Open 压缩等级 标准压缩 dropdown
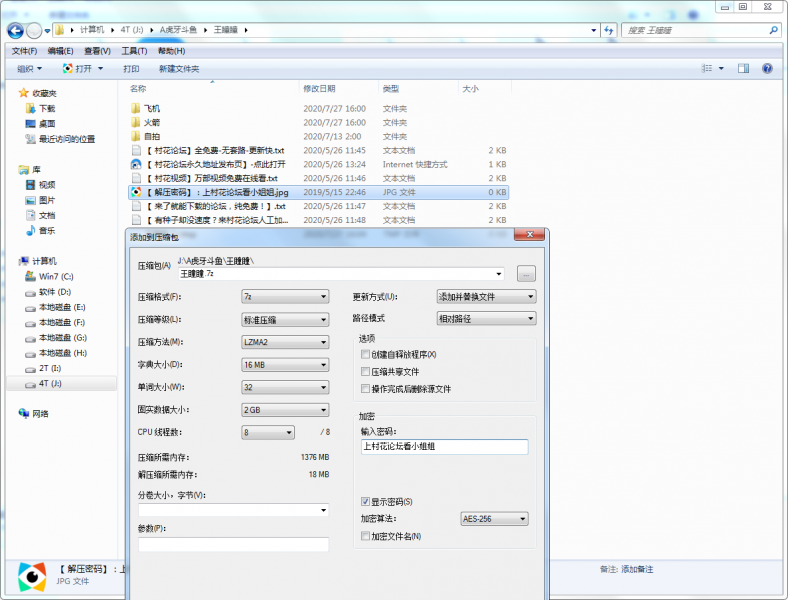Image resolution: width=788 pixels, height=600 pixels. [x=285, y=320]
